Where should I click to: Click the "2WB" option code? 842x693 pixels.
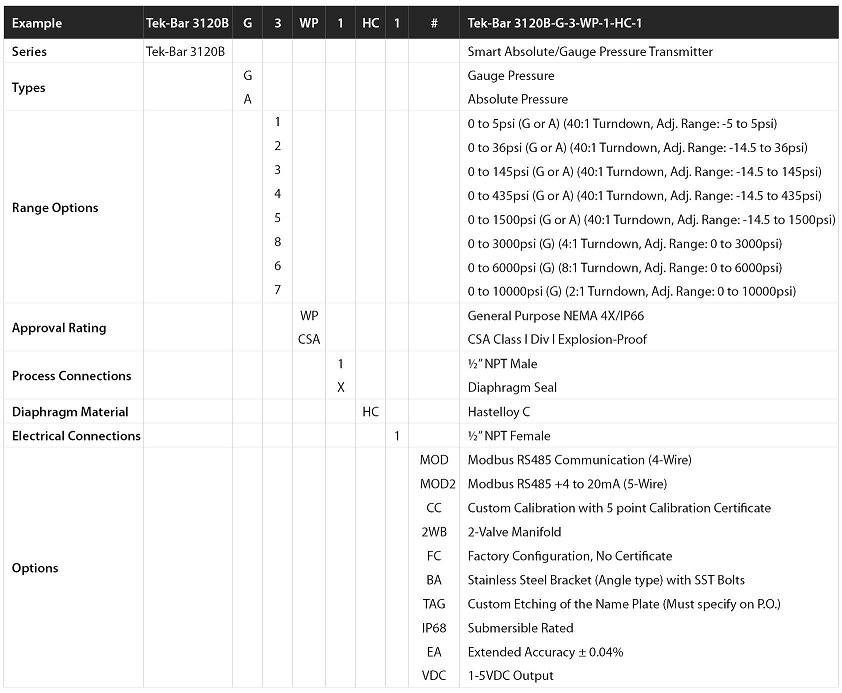[x=434, y=532]
